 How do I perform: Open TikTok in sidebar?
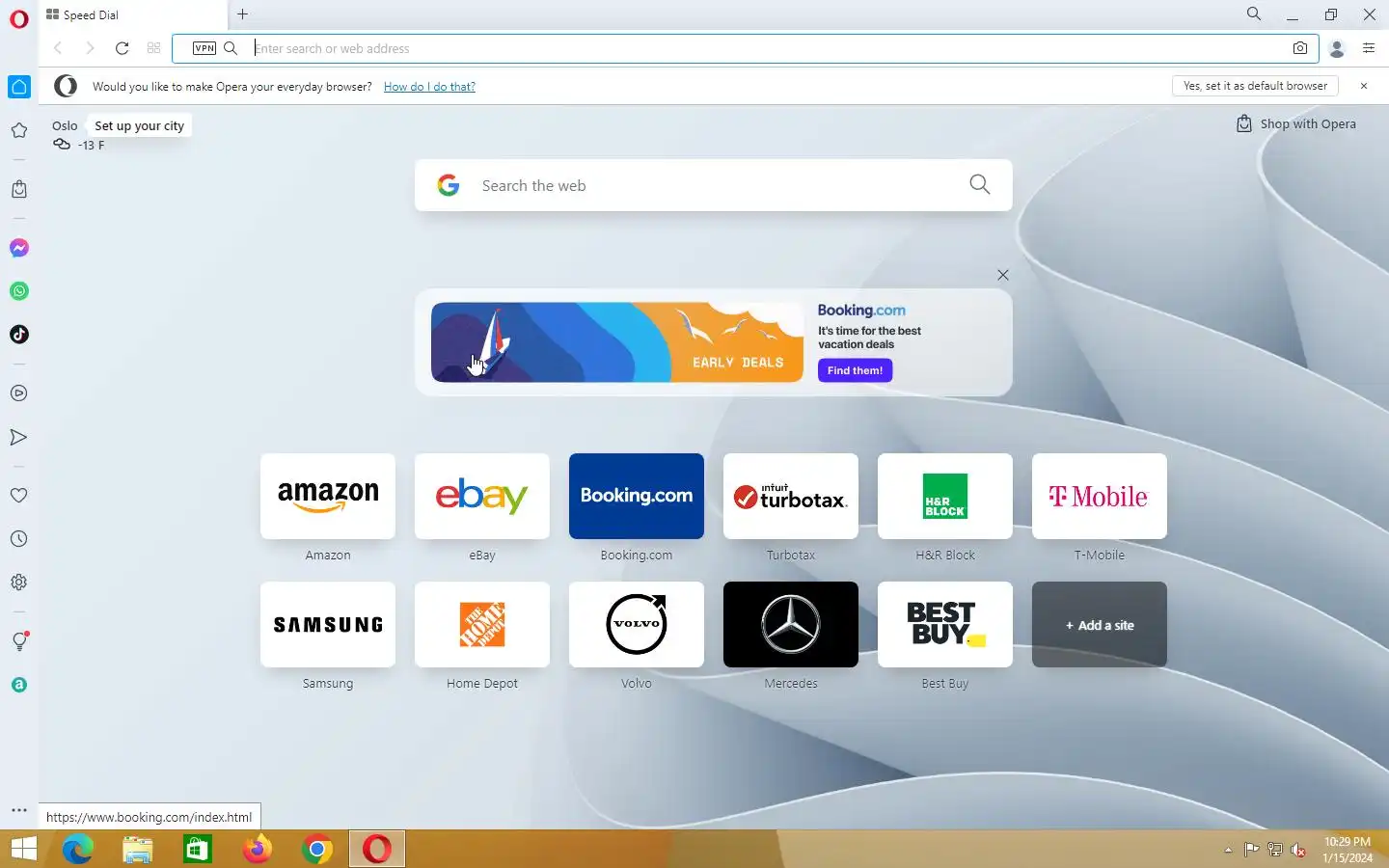19,335
